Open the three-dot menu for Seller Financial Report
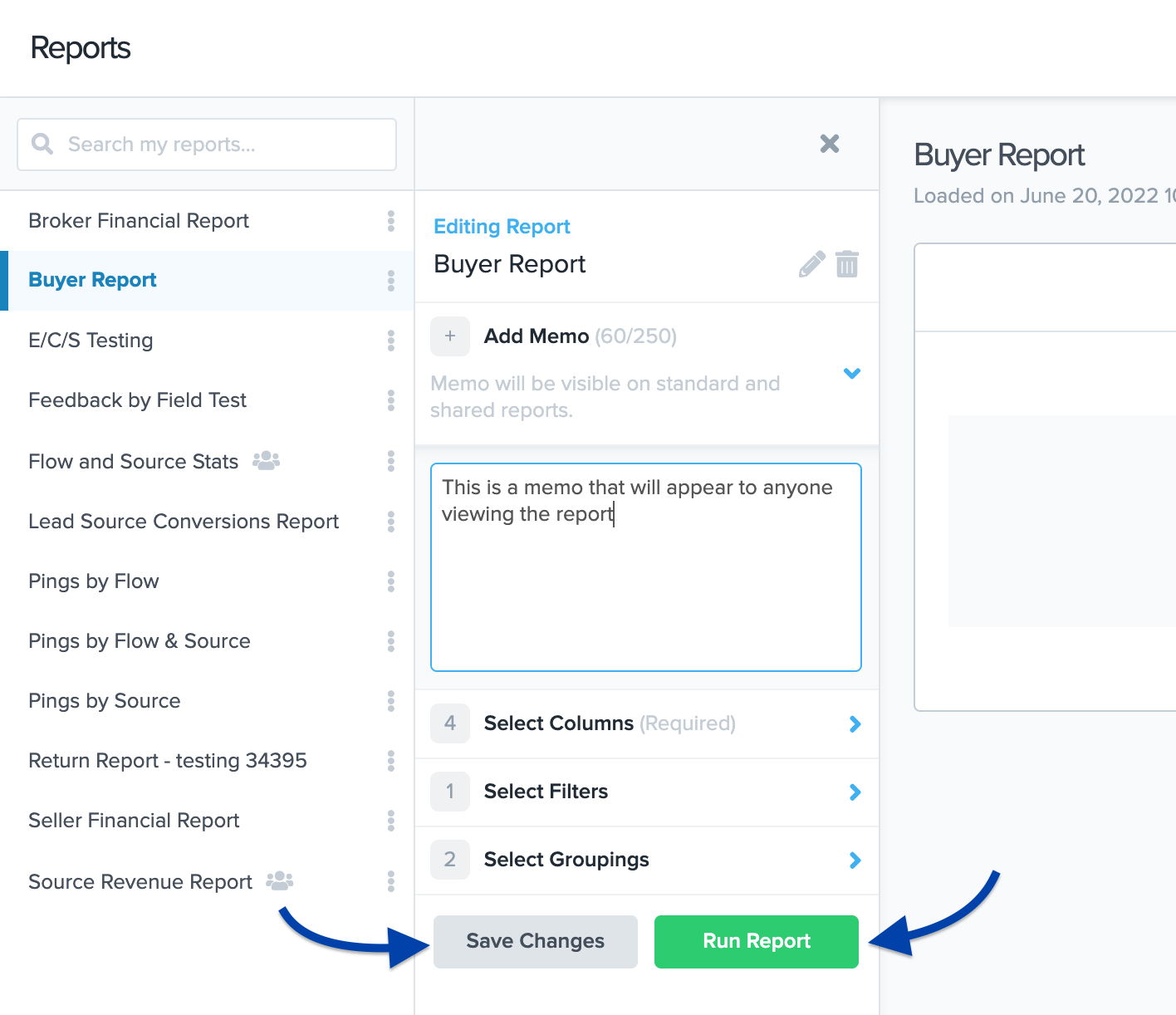1176x1015 pixels. click(390, 821)
